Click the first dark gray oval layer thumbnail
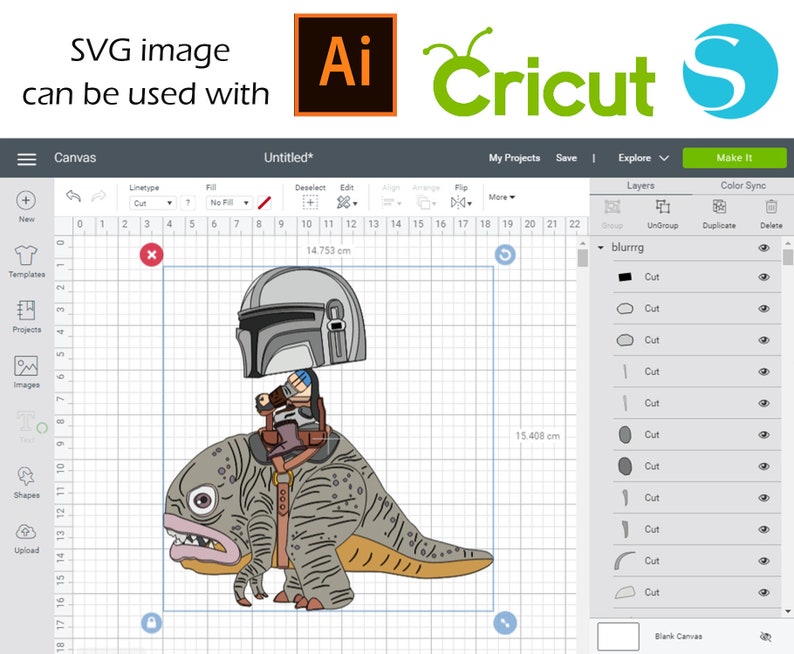Screen dimensions: 794x654 (625, 435)
